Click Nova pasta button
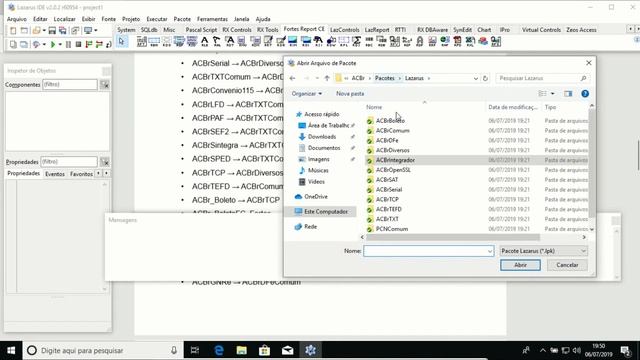The width and height of the screenshot is (640, 360). coord(350,93)
